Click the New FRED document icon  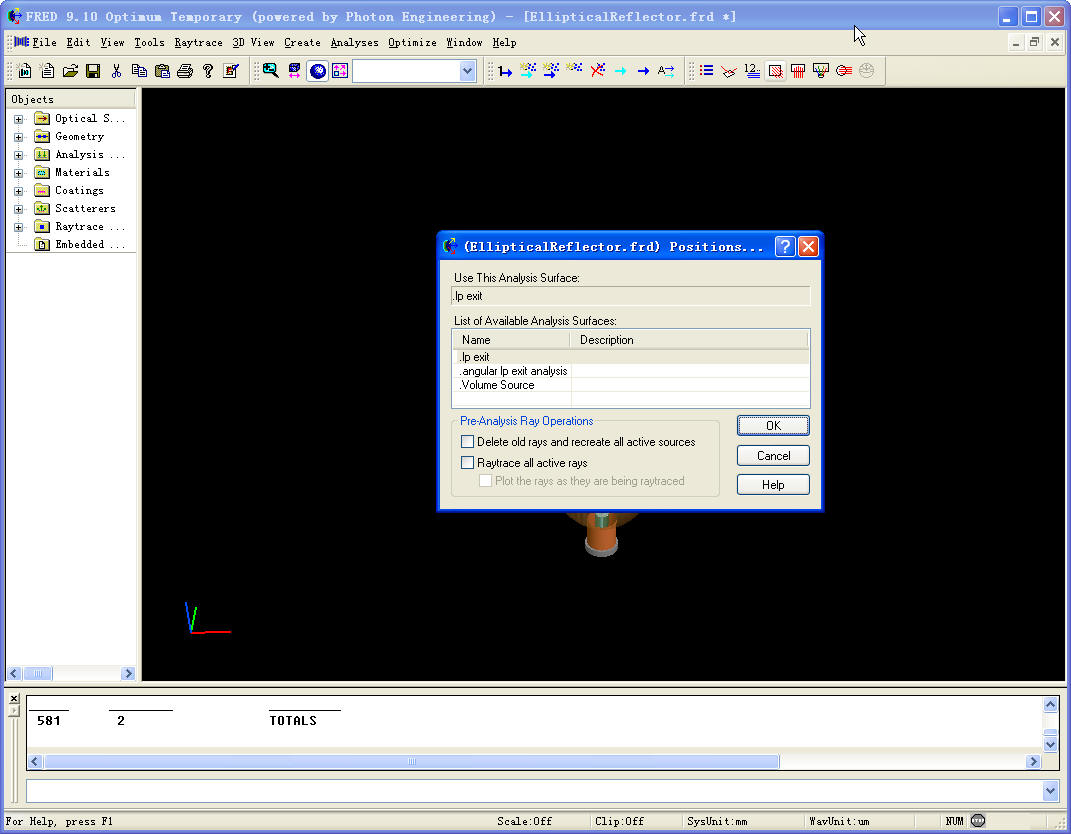(25, 70)
